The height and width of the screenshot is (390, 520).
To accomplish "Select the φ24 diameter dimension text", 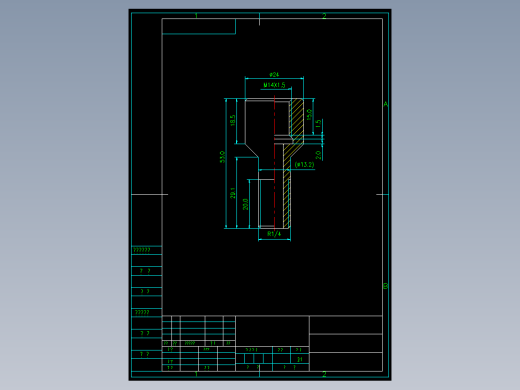I will point(274,74).
